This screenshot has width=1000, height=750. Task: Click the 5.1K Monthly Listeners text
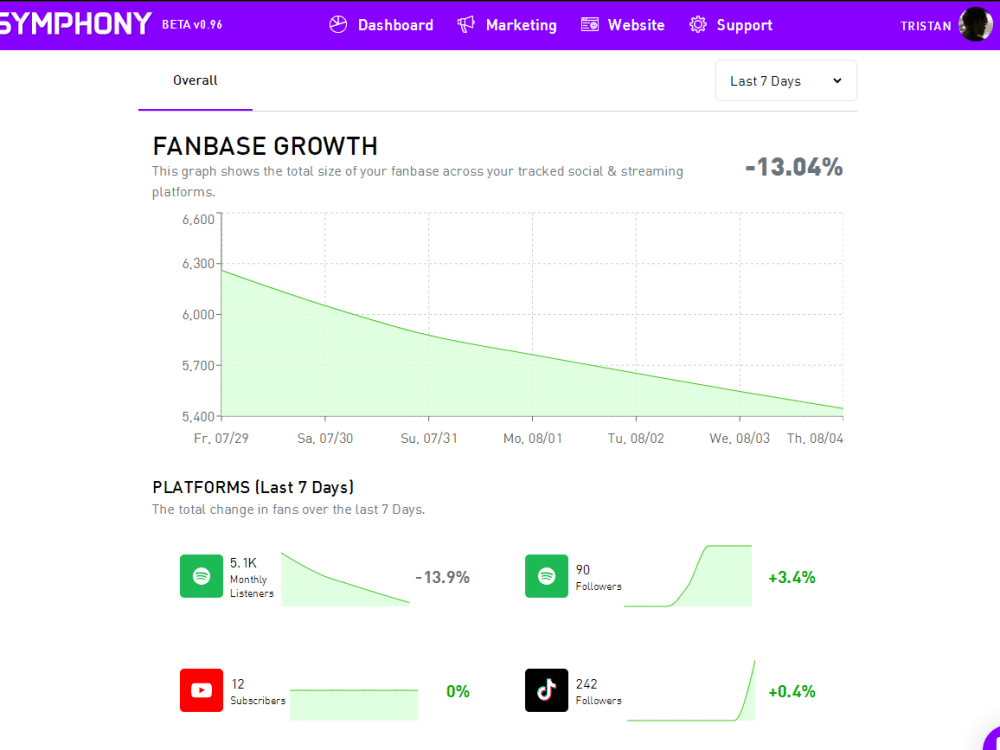[252, 577]
